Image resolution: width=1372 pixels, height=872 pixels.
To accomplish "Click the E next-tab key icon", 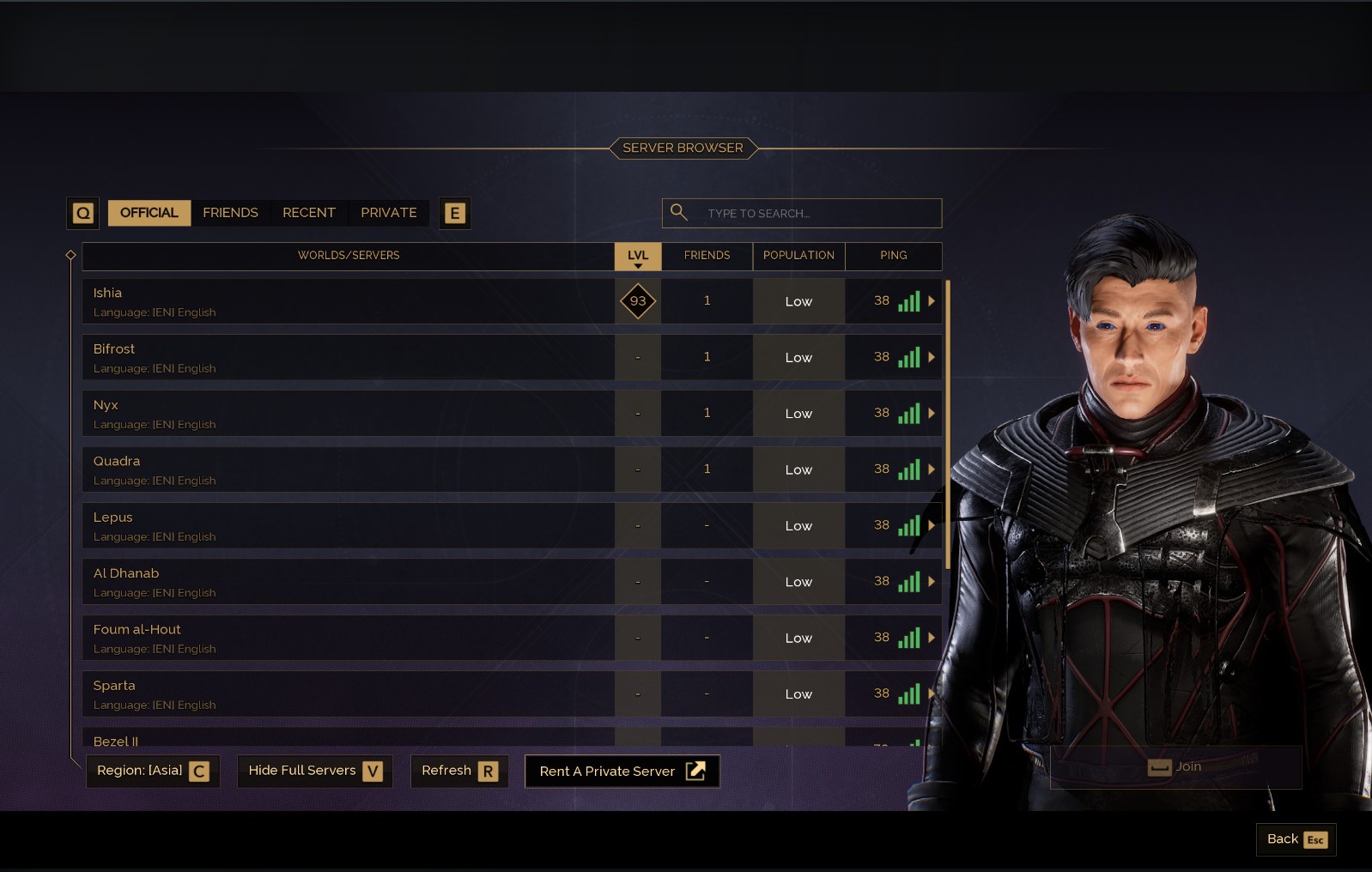I will point(455,213).
